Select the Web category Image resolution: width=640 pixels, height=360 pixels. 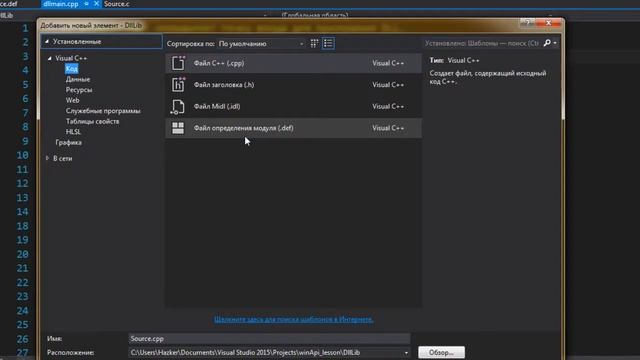(72, 100)
